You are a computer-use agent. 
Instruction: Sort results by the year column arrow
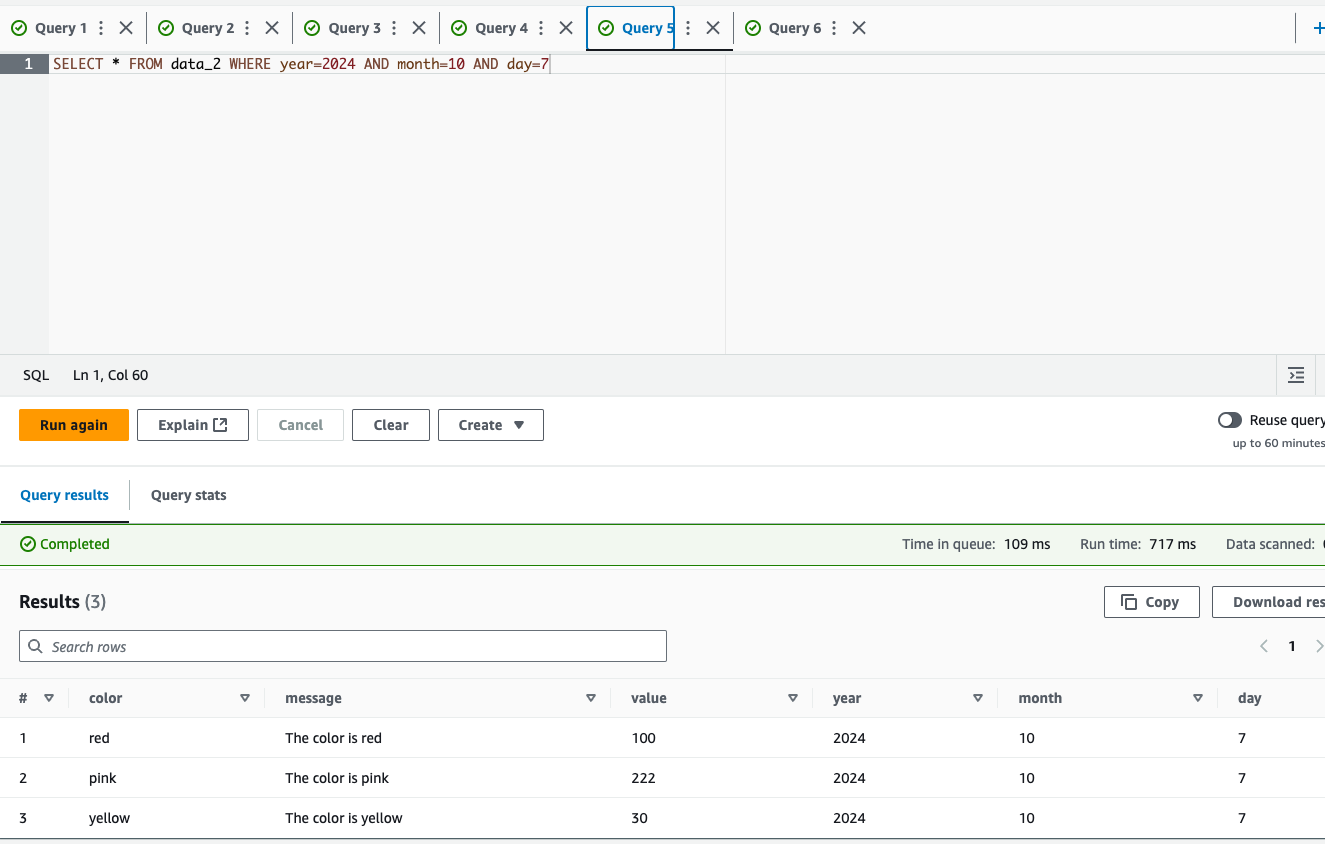978,698
